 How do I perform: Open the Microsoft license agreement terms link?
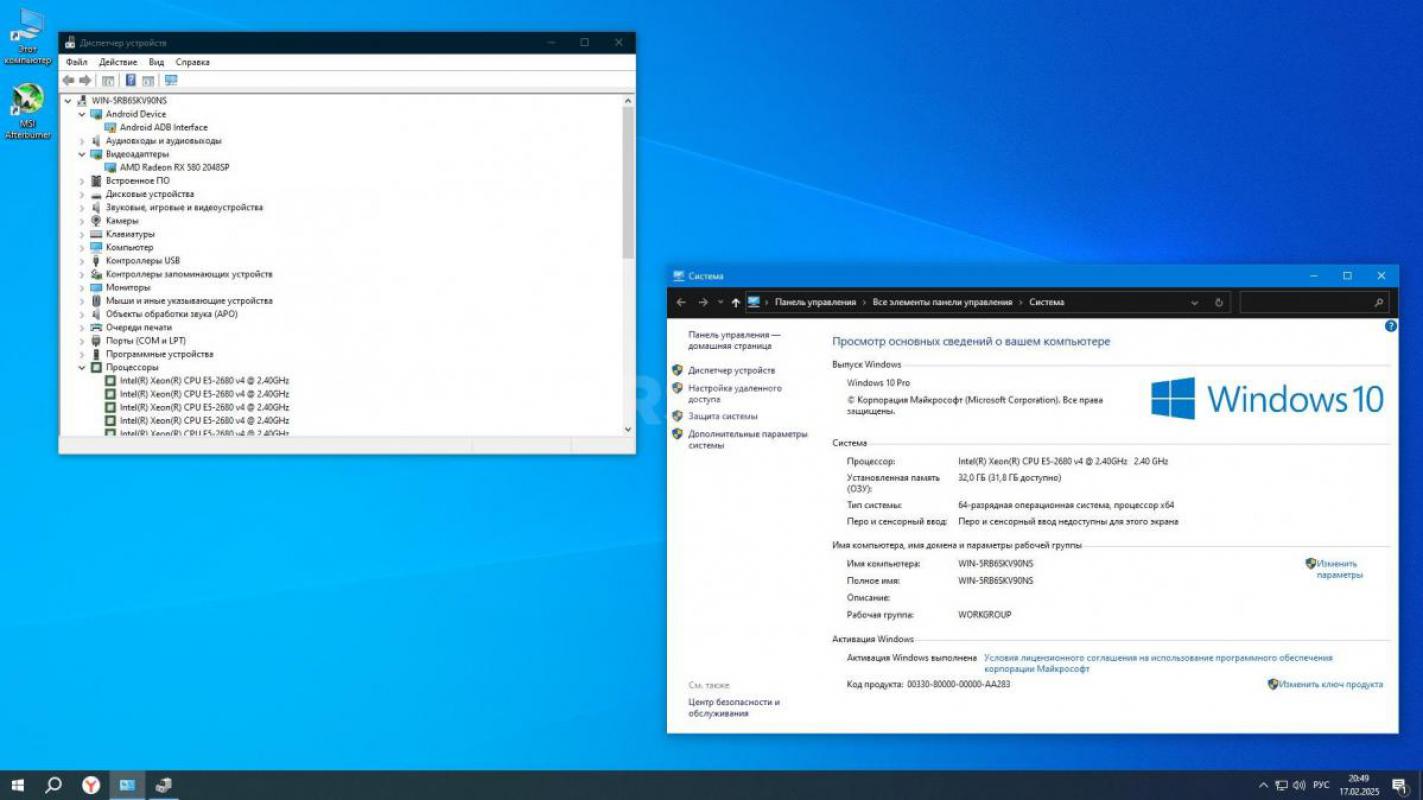[1158, 663]
